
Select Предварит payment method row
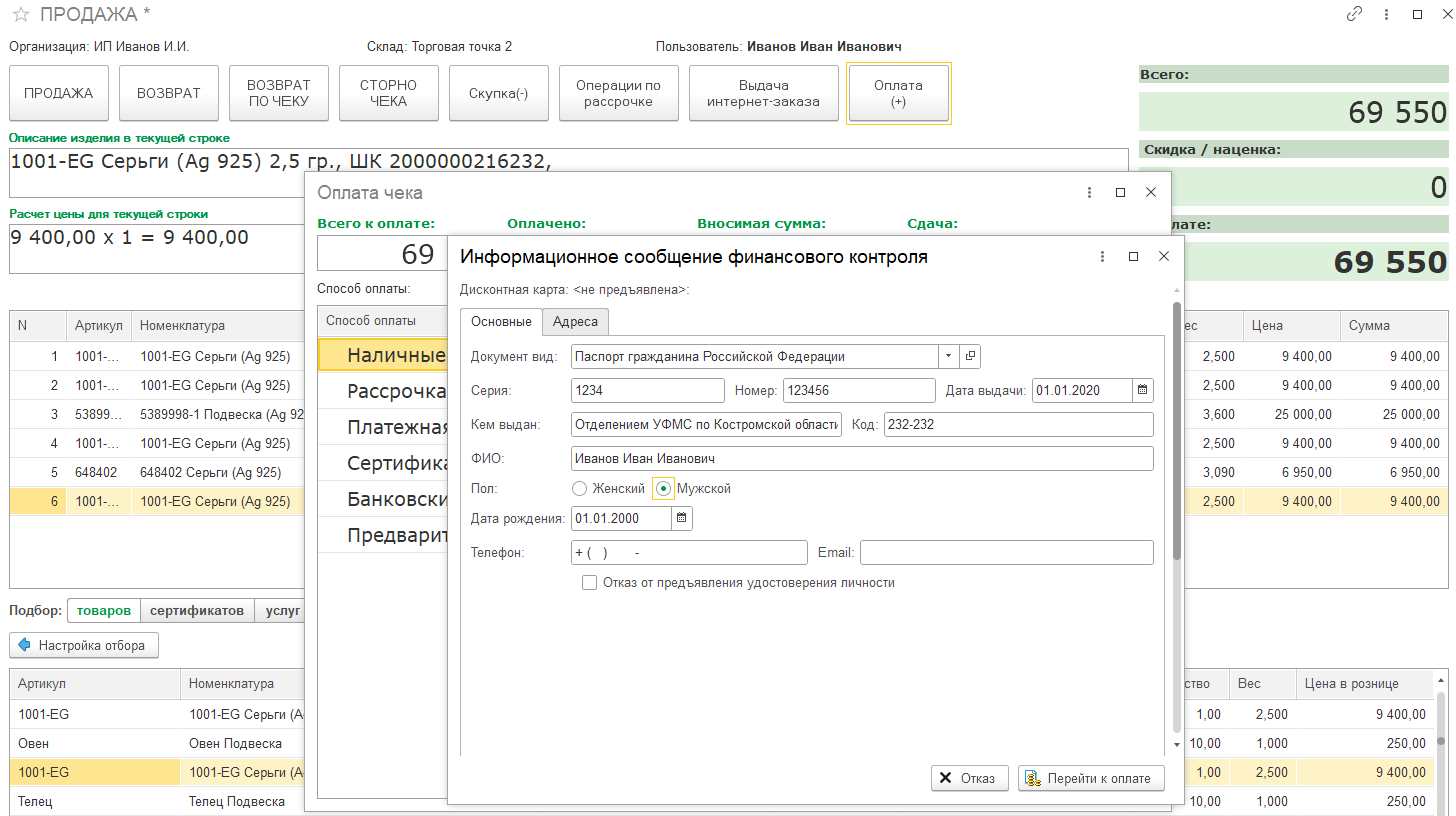[x=383, y=536]
